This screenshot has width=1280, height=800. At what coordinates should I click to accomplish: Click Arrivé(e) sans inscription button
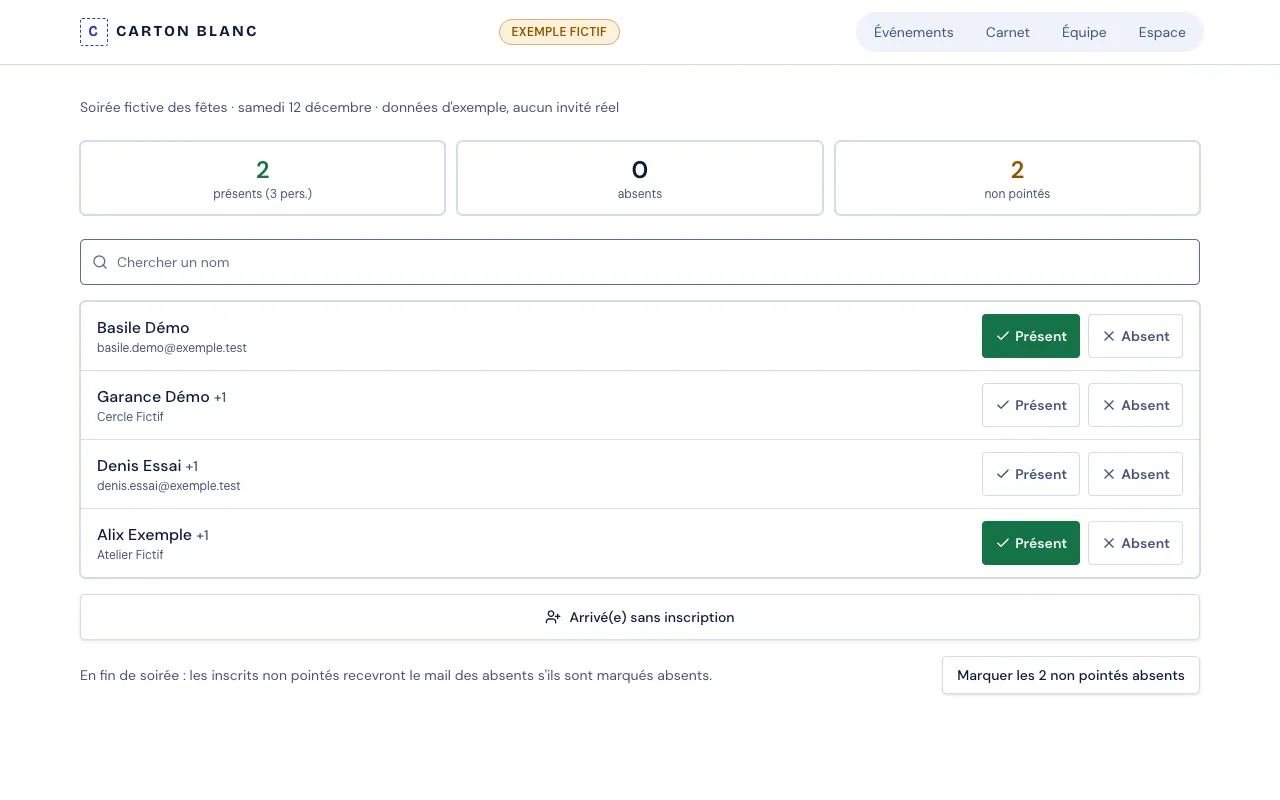(x=640, y=617)
